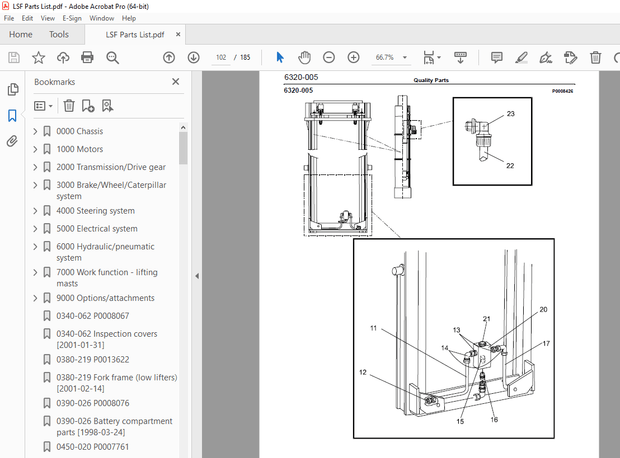The height and width of the screenshot is (458, 620).
Task: Go to next page arrow
Action: [193, 58]
